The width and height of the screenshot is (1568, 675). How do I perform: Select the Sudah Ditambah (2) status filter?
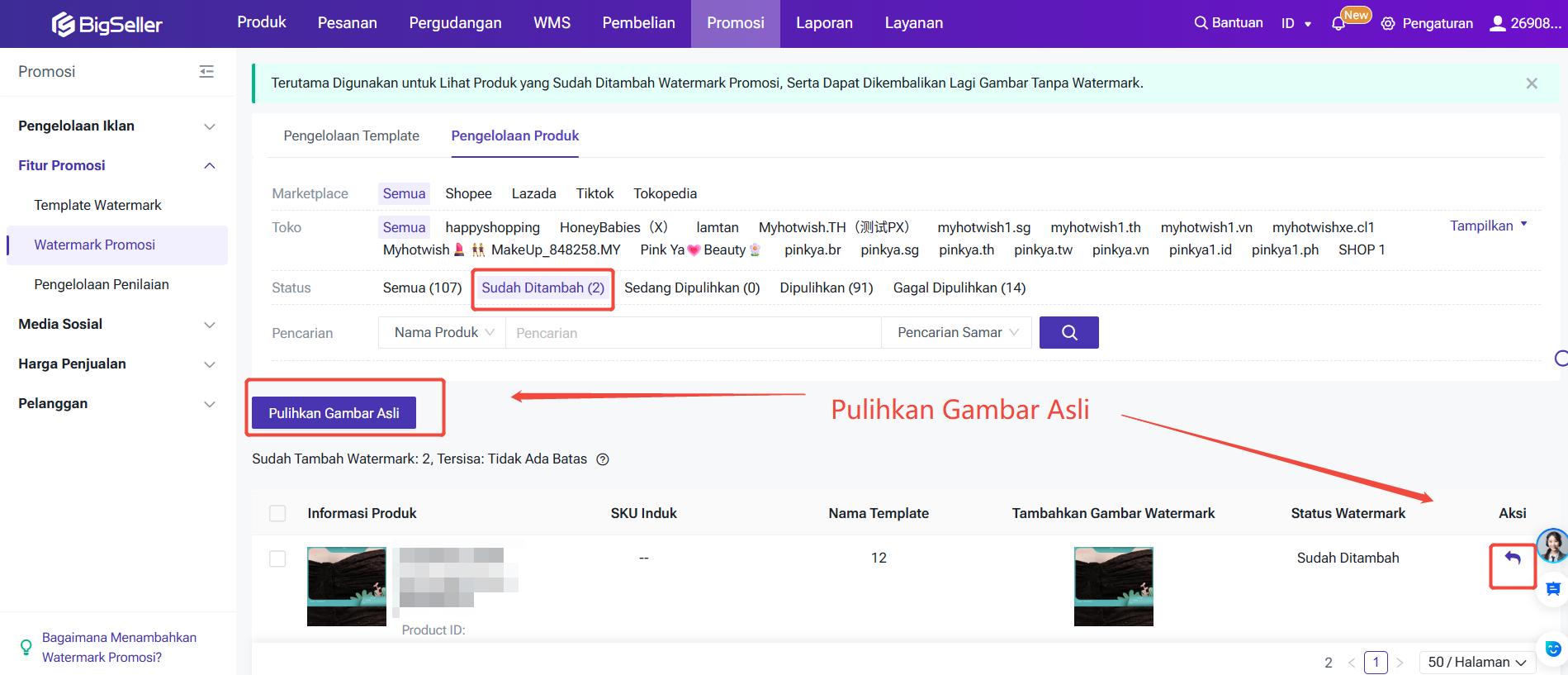[542, 288]
